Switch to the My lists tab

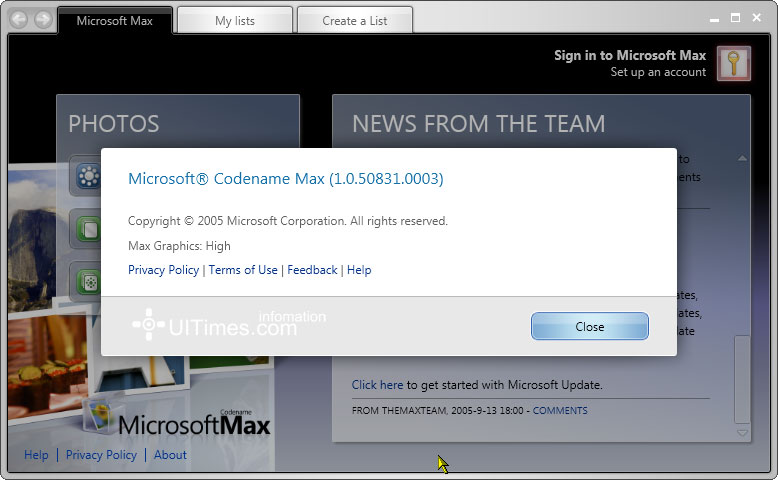click(235, 21)
